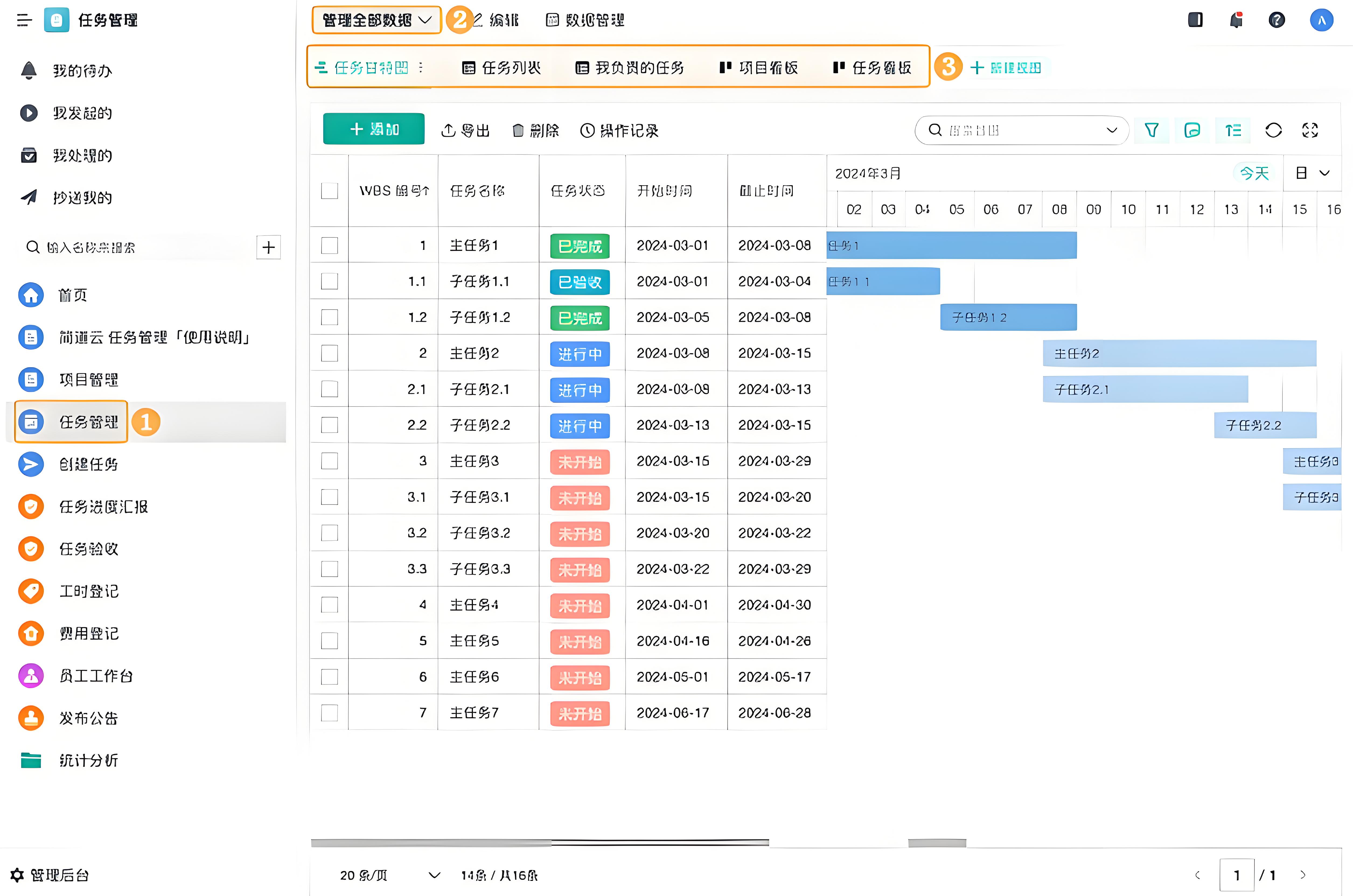Open 首页 in the sidebar

(53, 295)
